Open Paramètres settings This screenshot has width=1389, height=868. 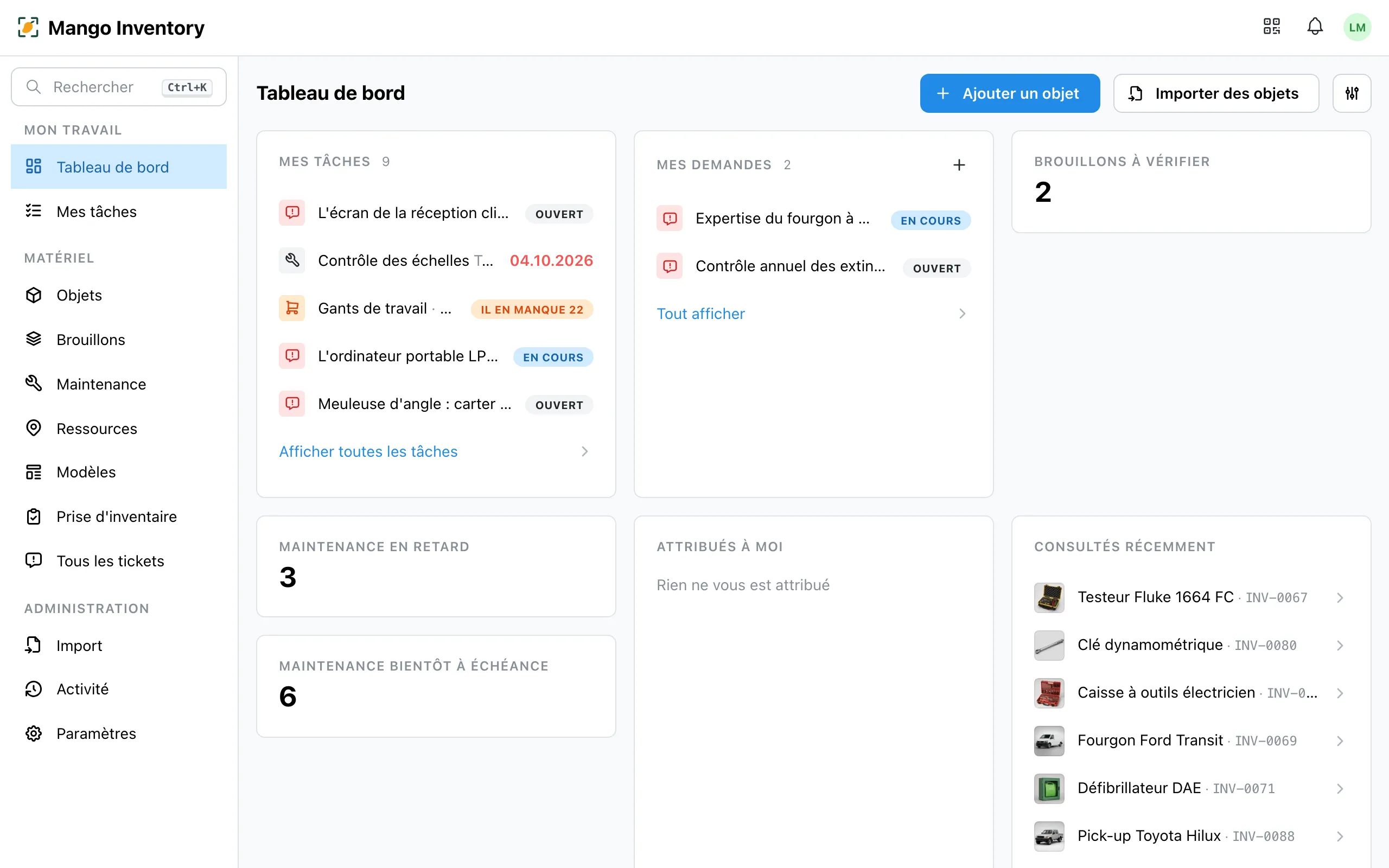click(119, 733)
